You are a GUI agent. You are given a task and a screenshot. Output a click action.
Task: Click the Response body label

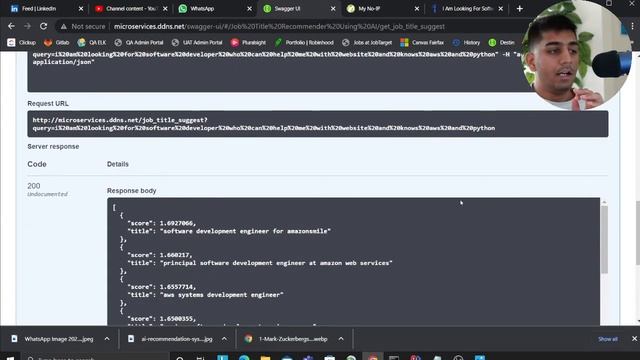pos(131,191)
